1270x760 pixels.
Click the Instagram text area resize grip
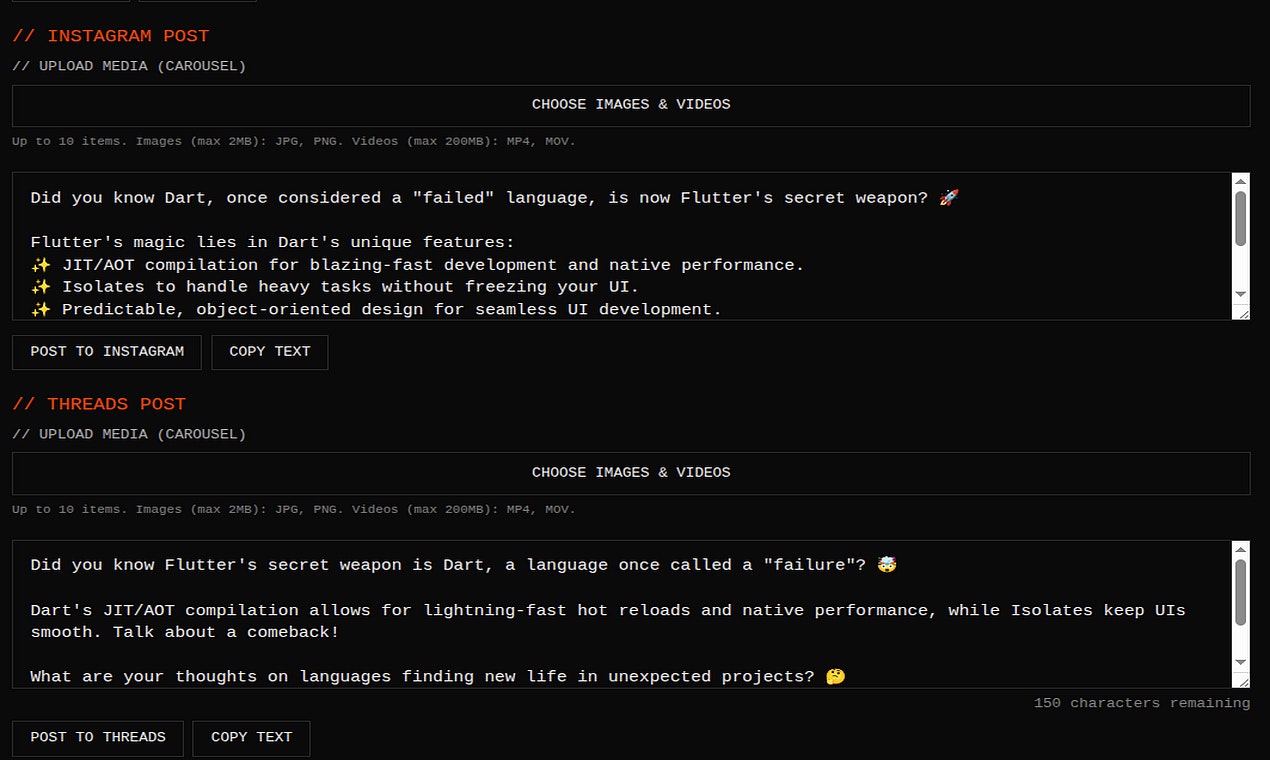click(1242, 312)
